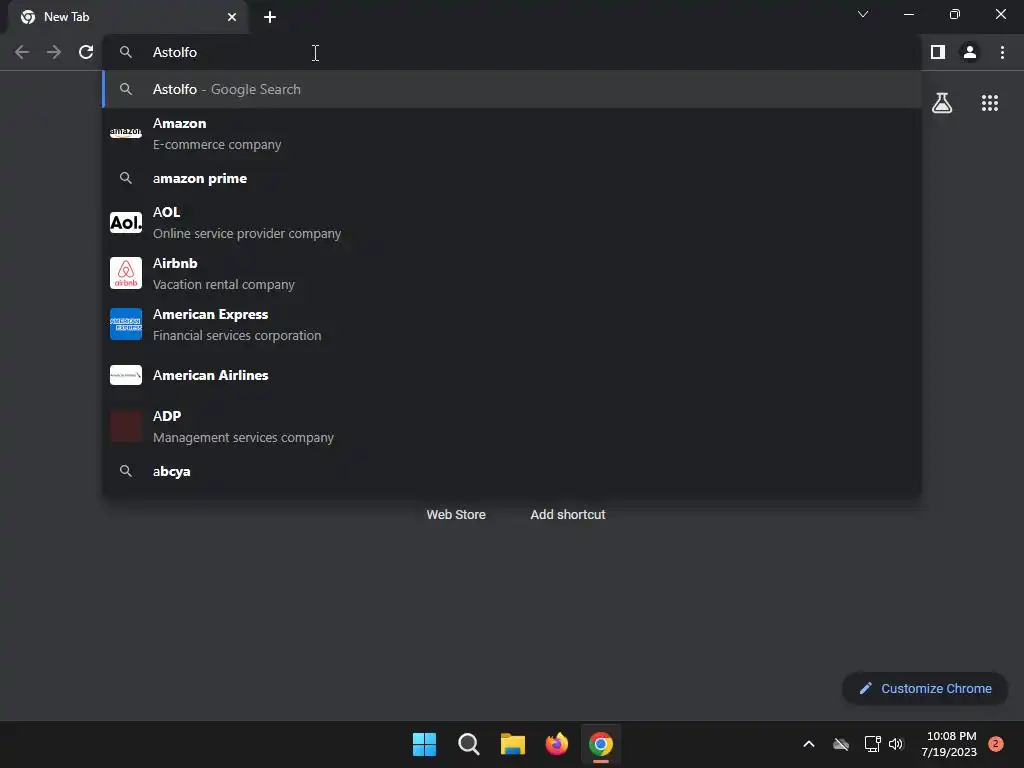Open a new tab with plus button
Image resolution: width=1024 pixels, height=768 pixels.
[270, 17]
